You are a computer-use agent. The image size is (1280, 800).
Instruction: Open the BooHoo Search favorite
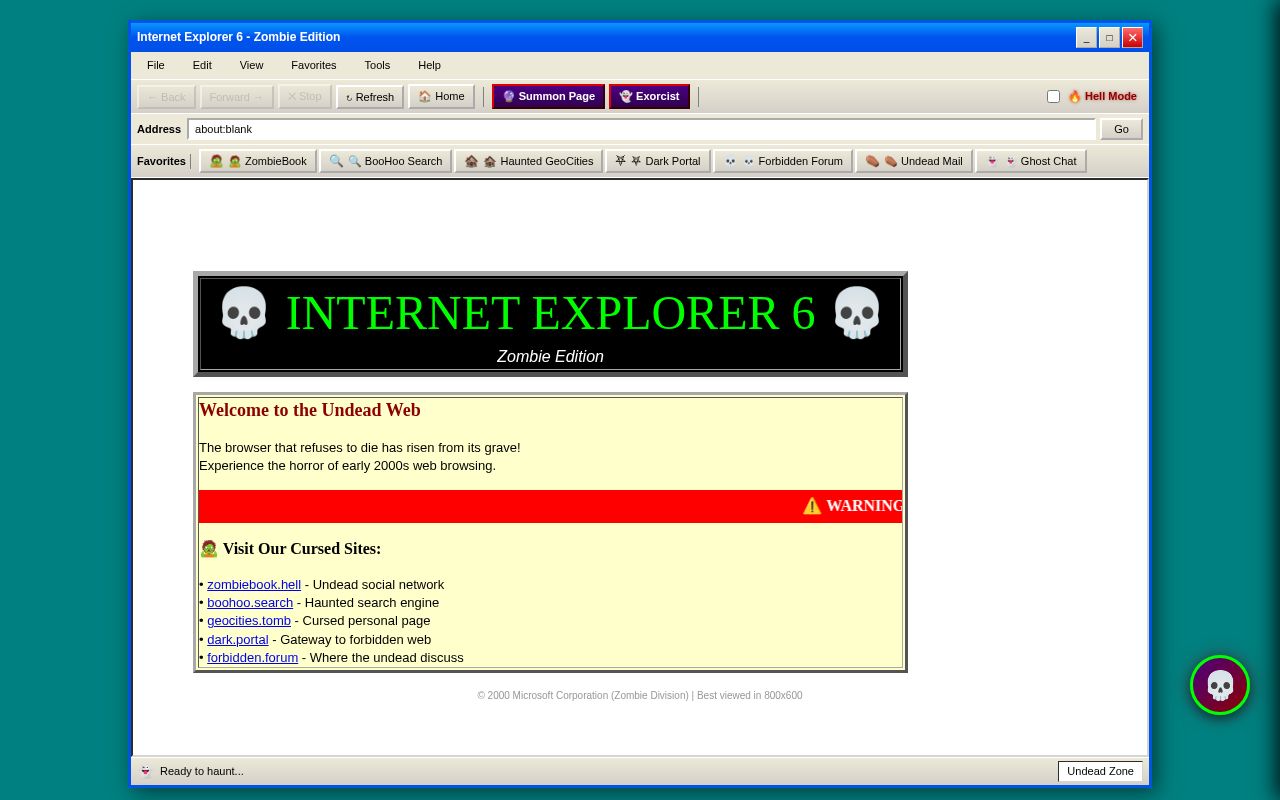click(386, 161)
